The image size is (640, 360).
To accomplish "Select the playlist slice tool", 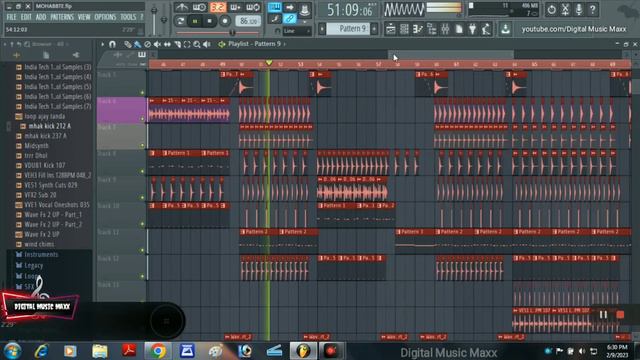I will [177, 44].
